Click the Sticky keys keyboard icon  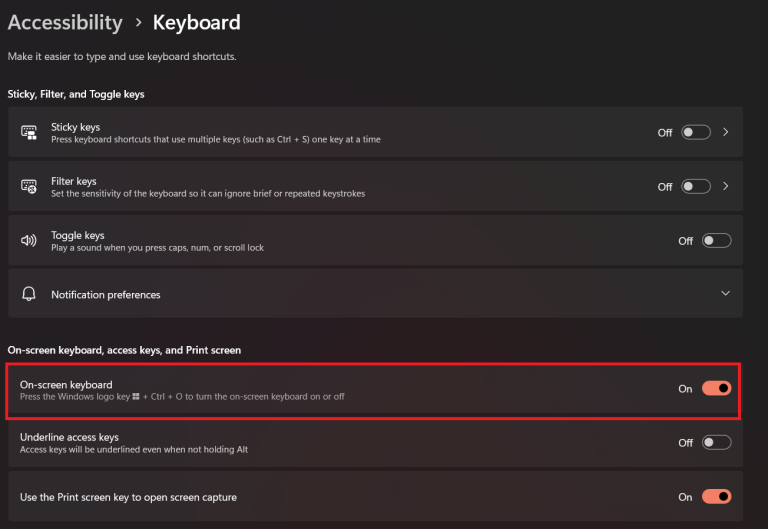tap(29, 132)
